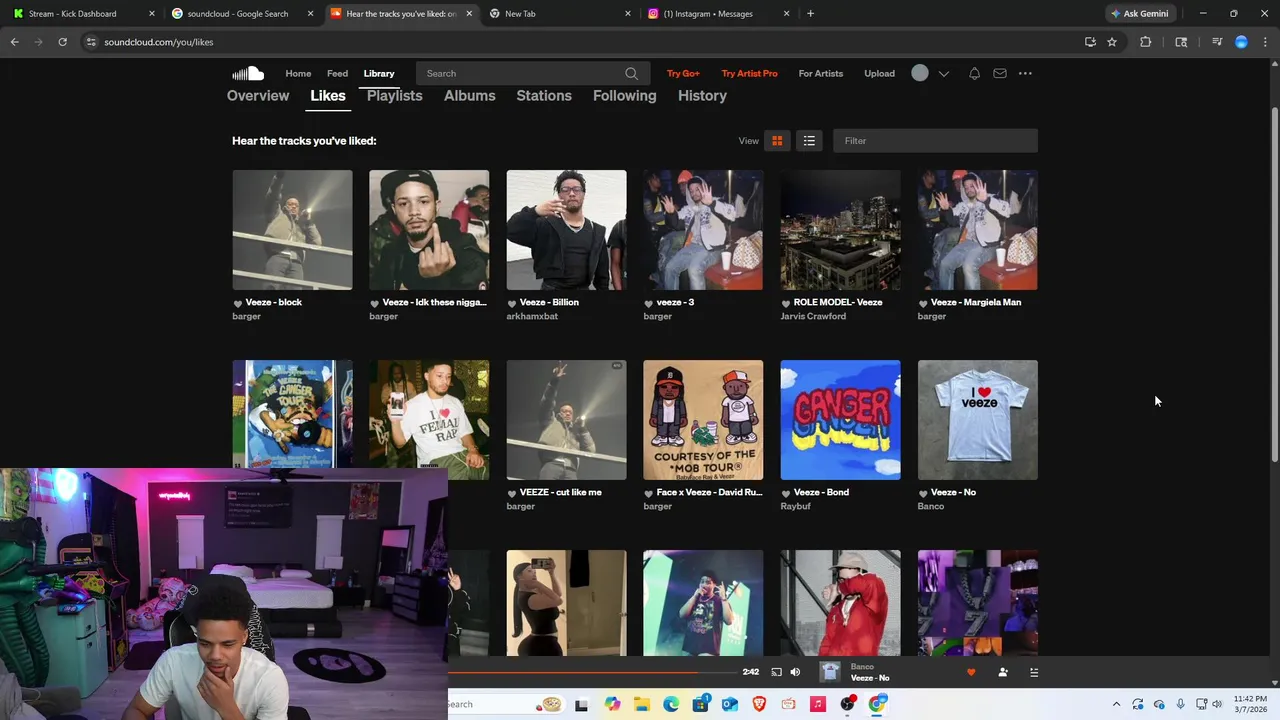Click the Raybuf artist name
Viewport: 1280px width, 720px height.
coord(797,506)
